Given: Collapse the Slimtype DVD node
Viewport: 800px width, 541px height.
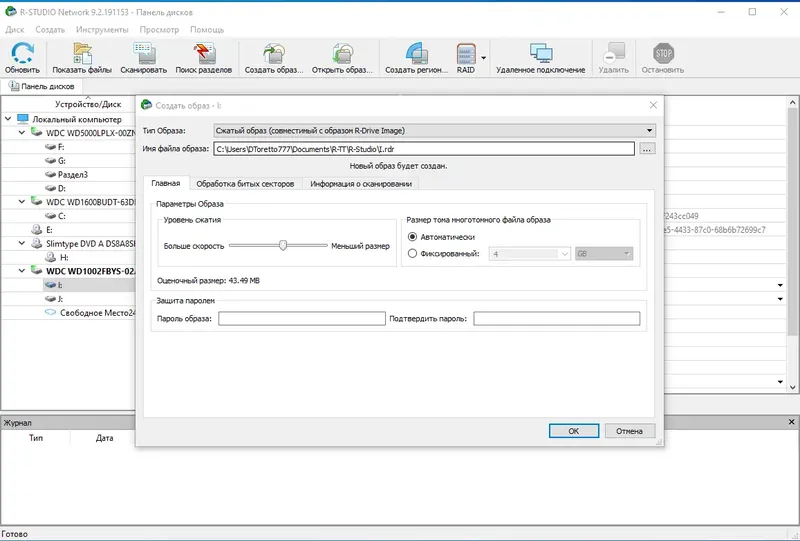Looking at the screenshot, I should [x=22, y=243].
